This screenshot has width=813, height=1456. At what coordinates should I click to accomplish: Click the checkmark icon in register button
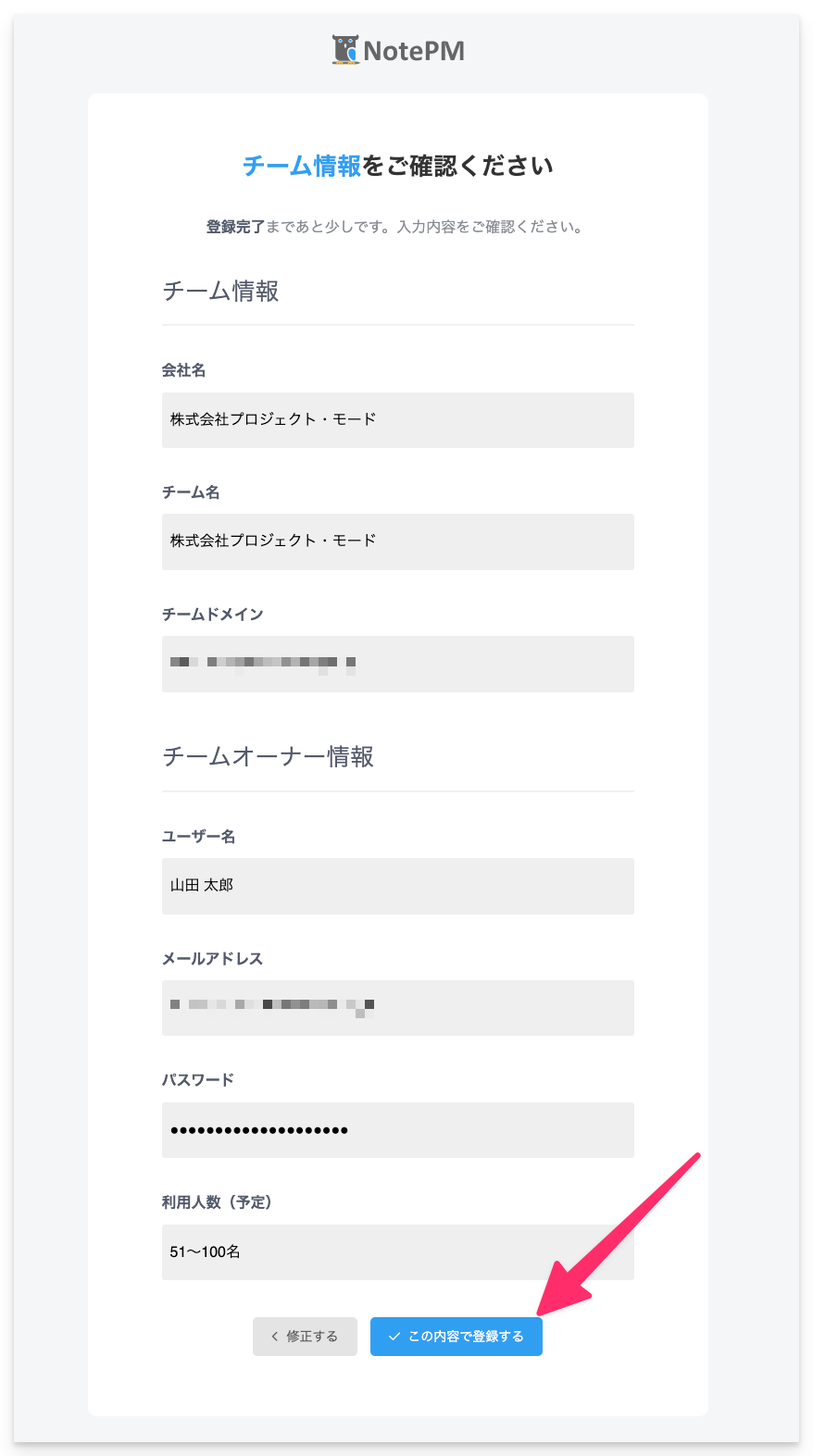pyautogui.click(x=394, y=1337)
